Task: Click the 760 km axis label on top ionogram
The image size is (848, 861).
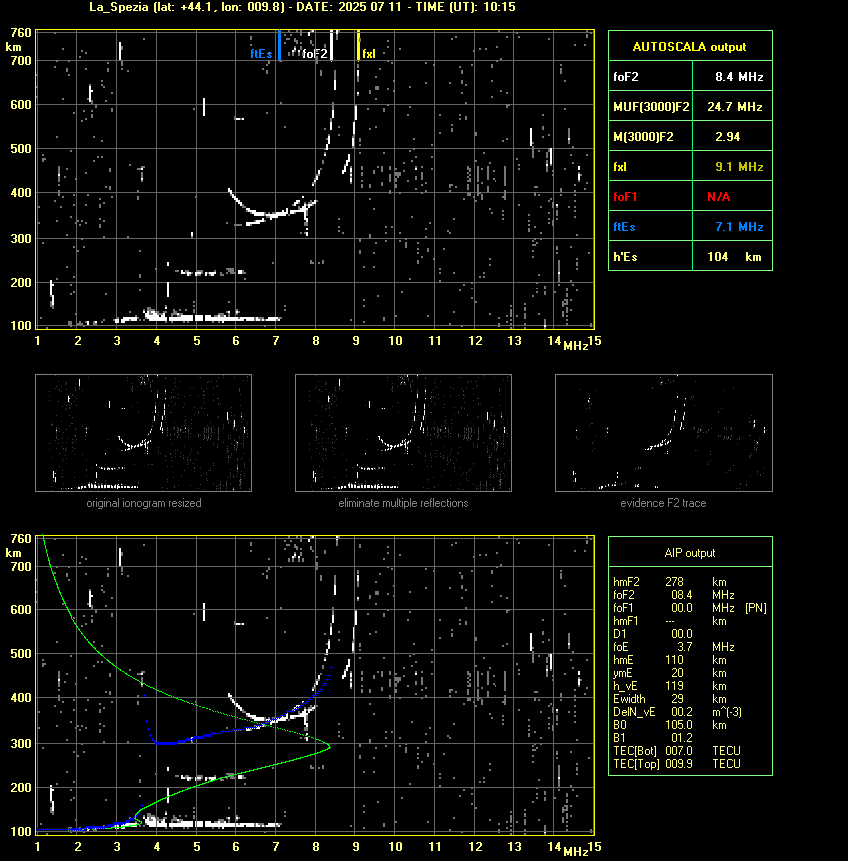Action: coord(21,33)
